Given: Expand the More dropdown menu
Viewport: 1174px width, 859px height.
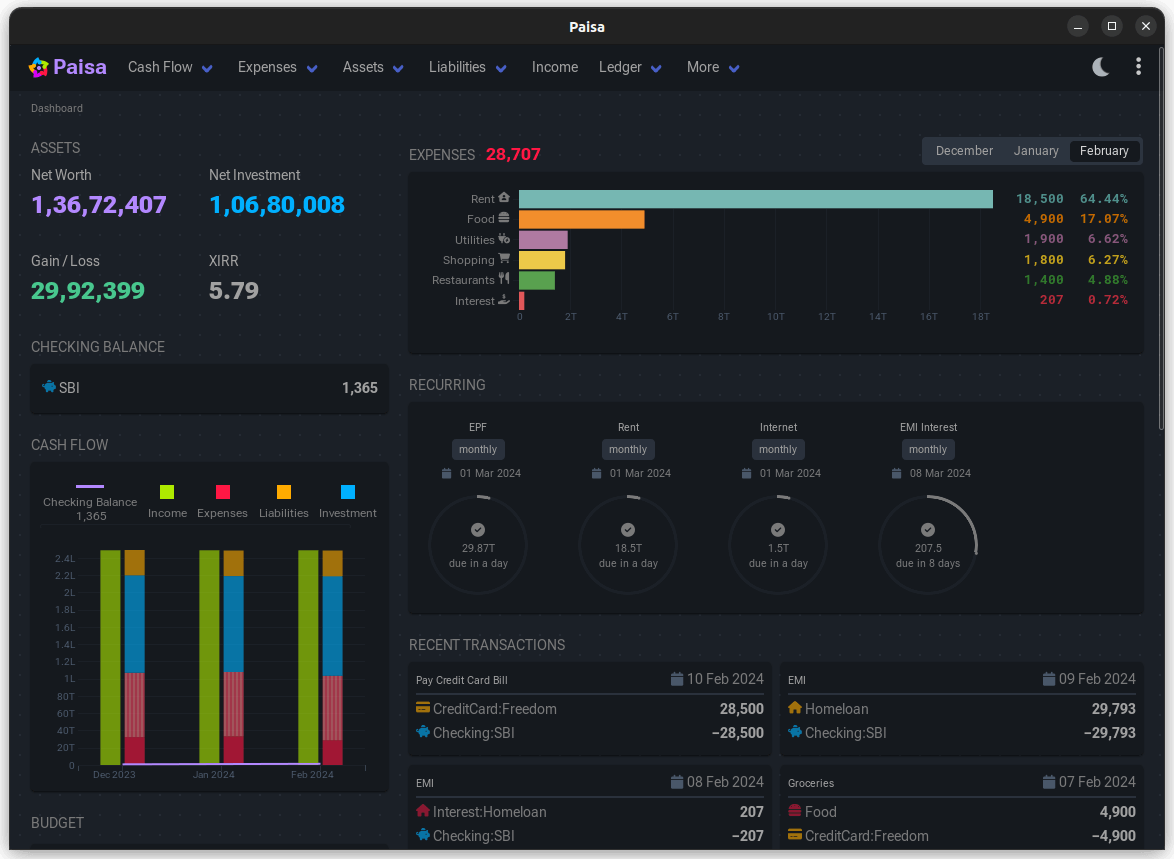Looking at the screenshot, I should (712, 67).
